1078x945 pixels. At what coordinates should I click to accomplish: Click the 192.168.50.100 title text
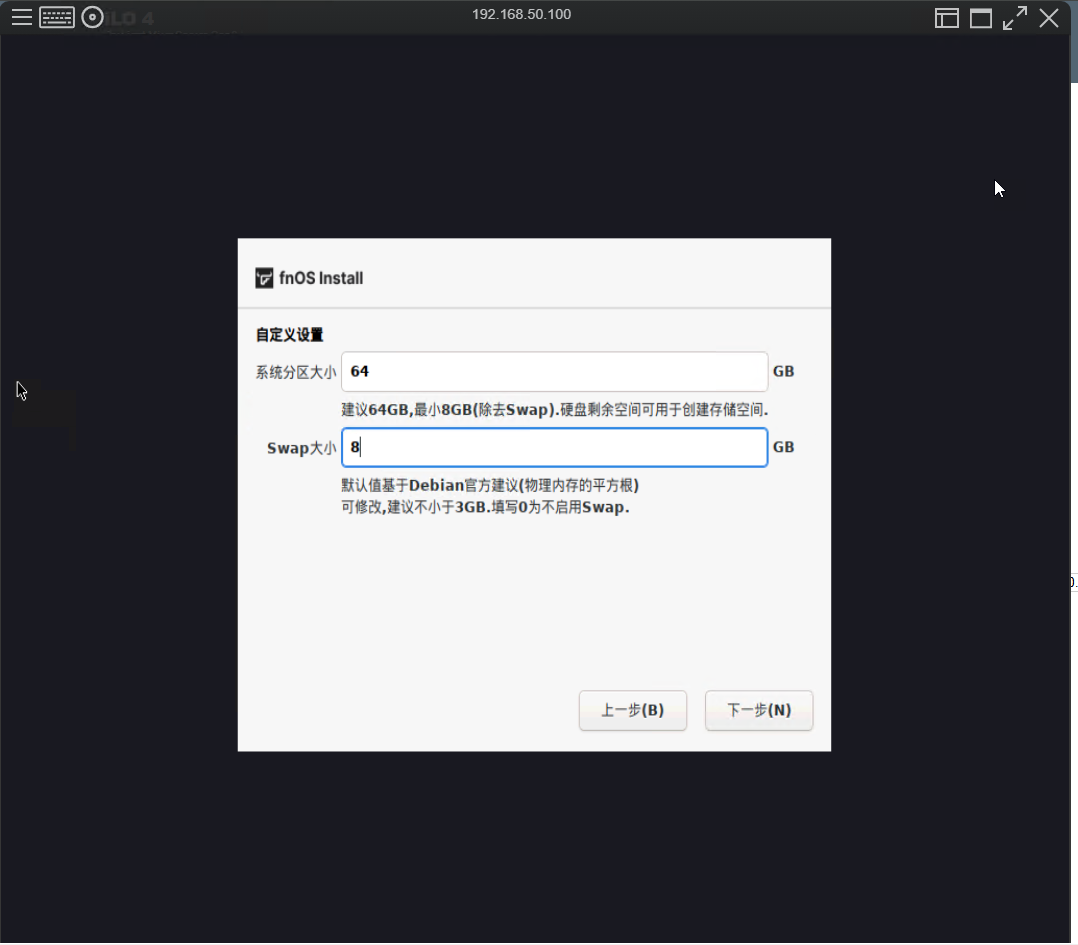[521, 14]
